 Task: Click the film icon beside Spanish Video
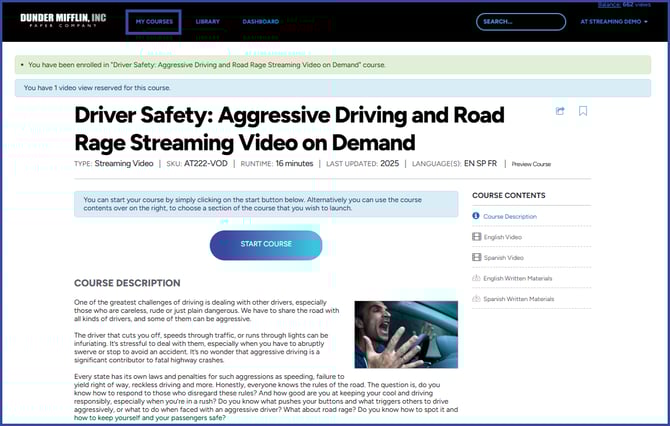pyautogui.click(x=476, y=258)
